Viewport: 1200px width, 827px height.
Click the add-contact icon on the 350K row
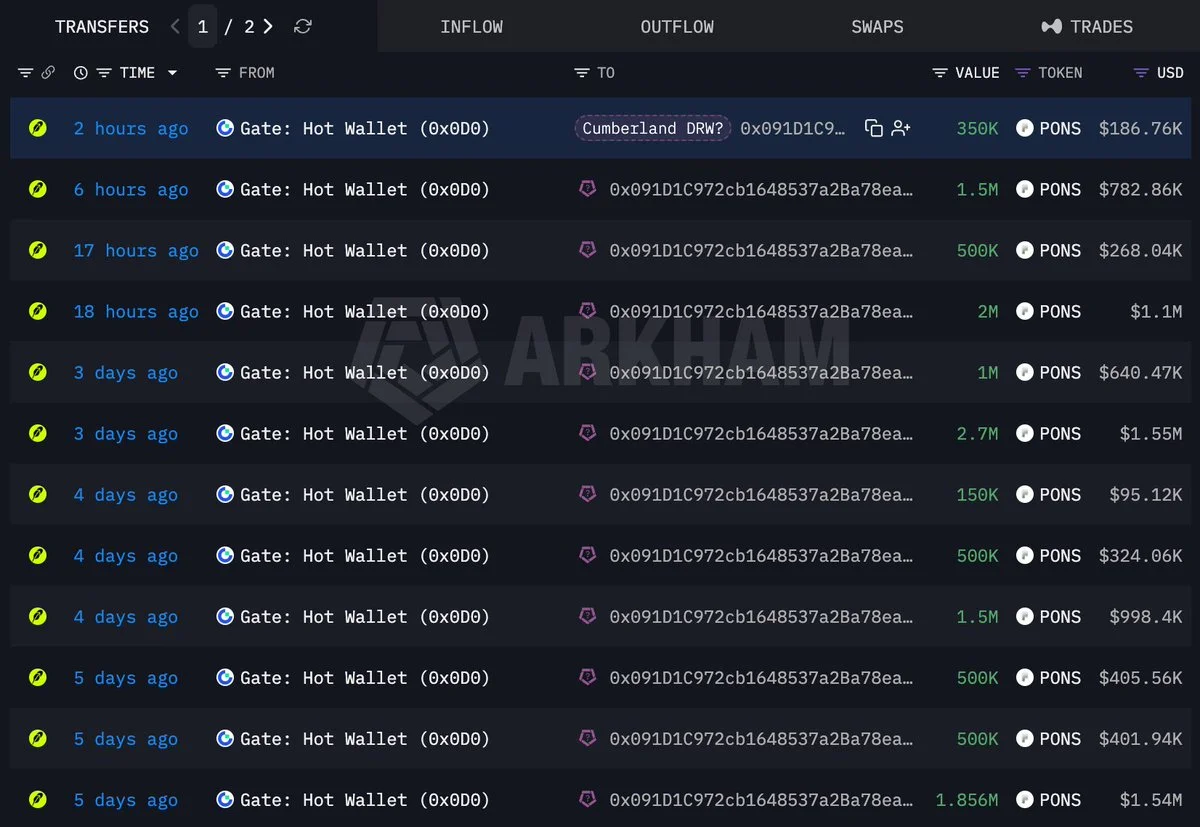[901, 128]
